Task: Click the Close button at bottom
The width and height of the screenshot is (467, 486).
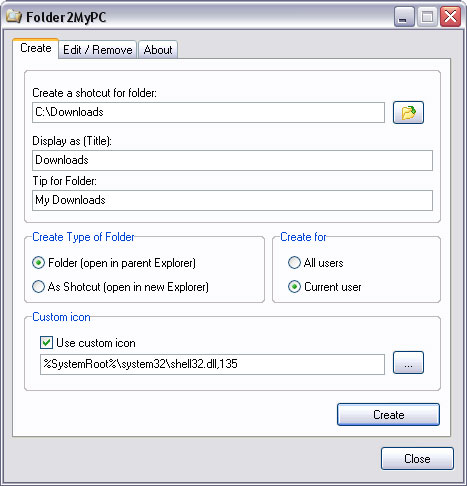Action: (417, 459)
